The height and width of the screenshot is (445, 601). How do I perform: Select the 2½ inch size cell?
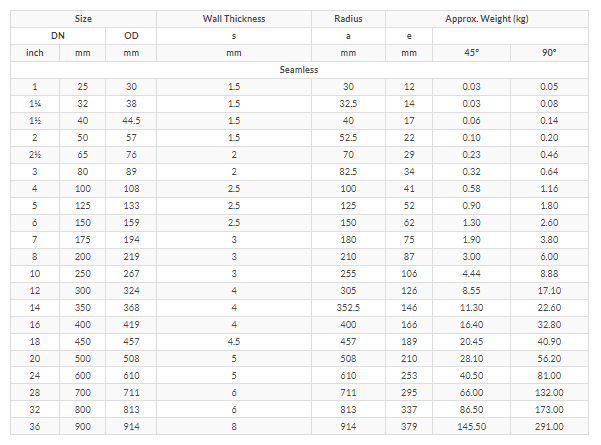(x=35, y=155)
